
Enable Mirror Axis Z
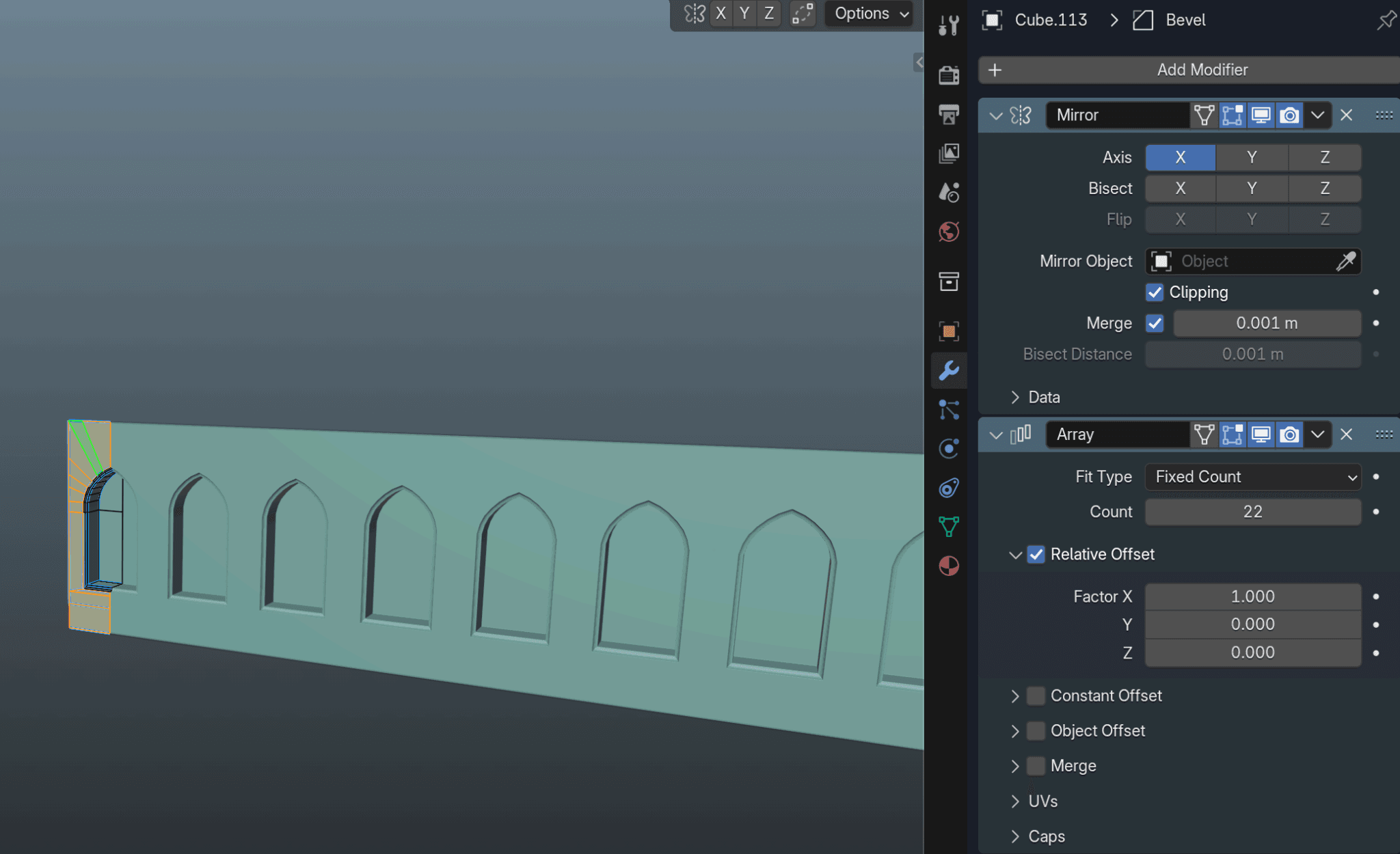pyautogui.click(x=1325, y=157)
